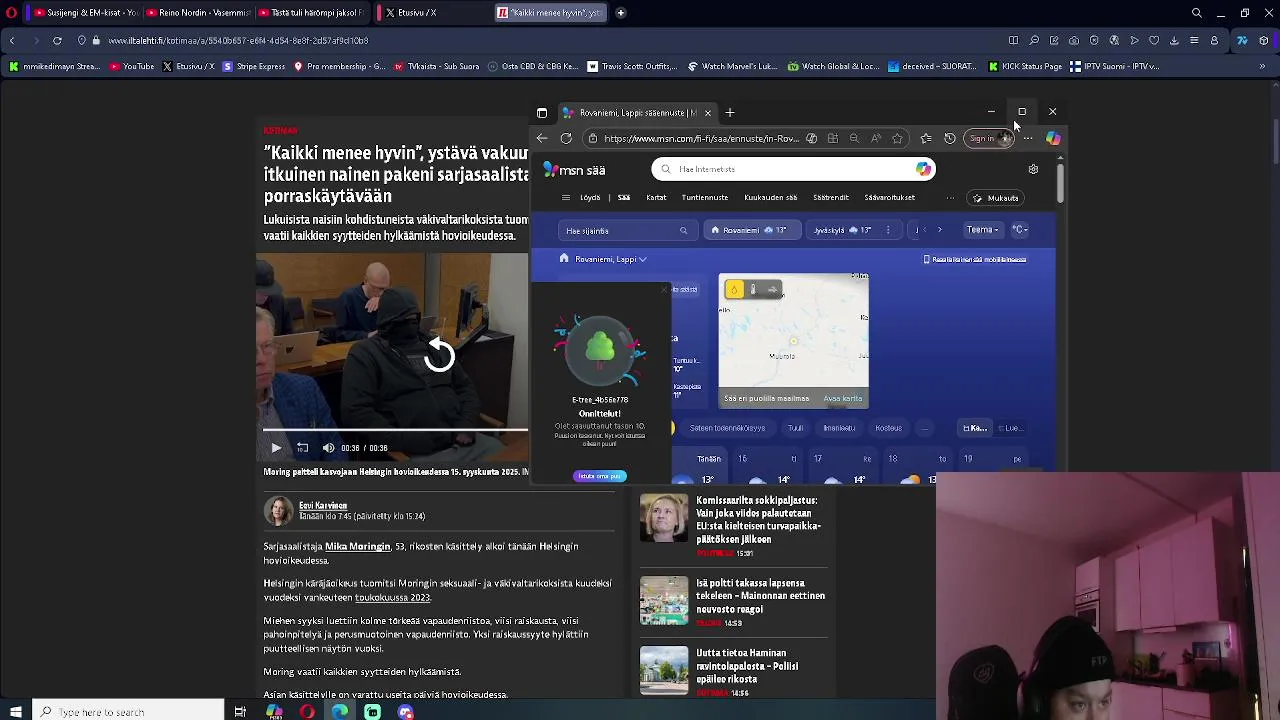Mute the Iltalehti video player
The width and height of the screenshot is (1280, 720).
coord(328,448)
